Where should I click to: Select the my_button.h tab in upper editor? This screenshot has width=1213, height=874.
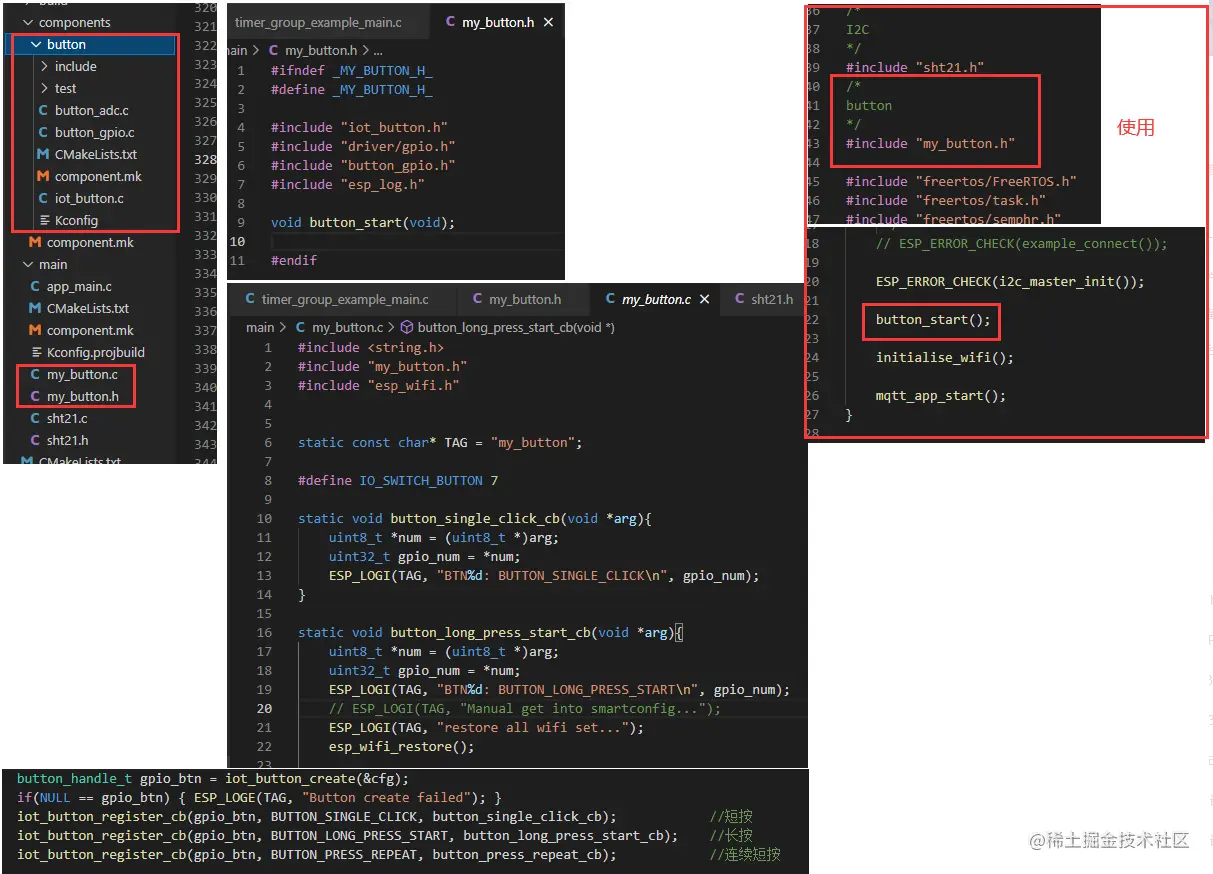(x=497, y=22)
